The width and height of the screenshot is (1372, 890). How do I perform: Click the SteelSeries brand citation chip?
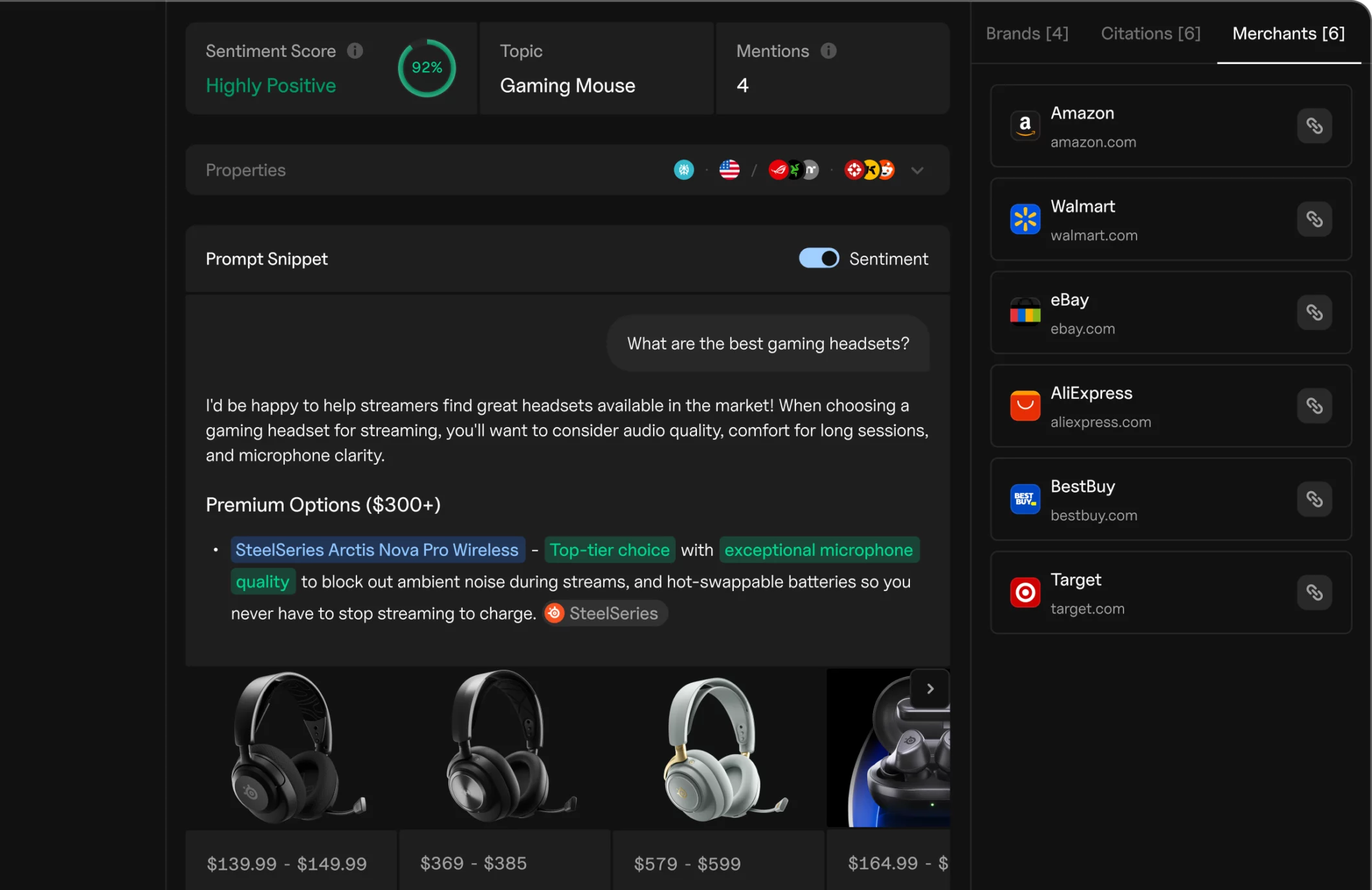pos(604,613)
